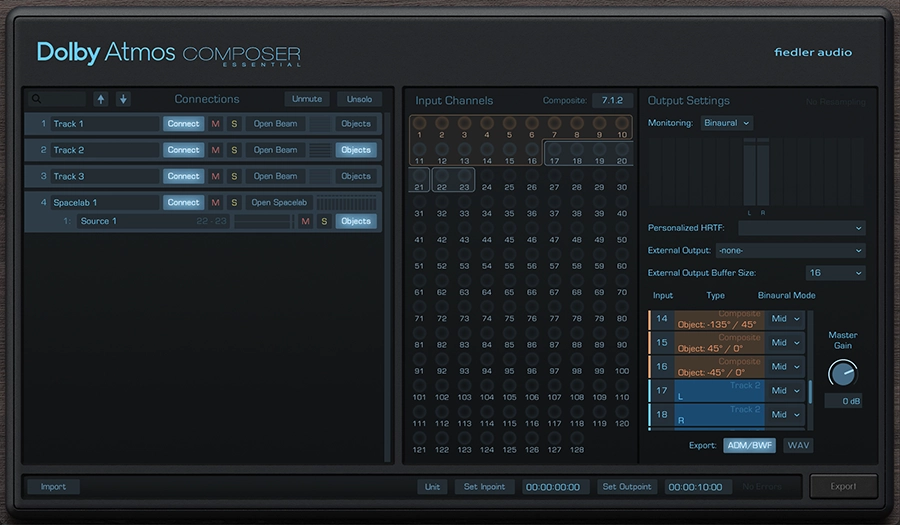The height and width of the screenshot is (525, 900).
Task: Select input channel 1 circle
Action: tap(420, 123)
